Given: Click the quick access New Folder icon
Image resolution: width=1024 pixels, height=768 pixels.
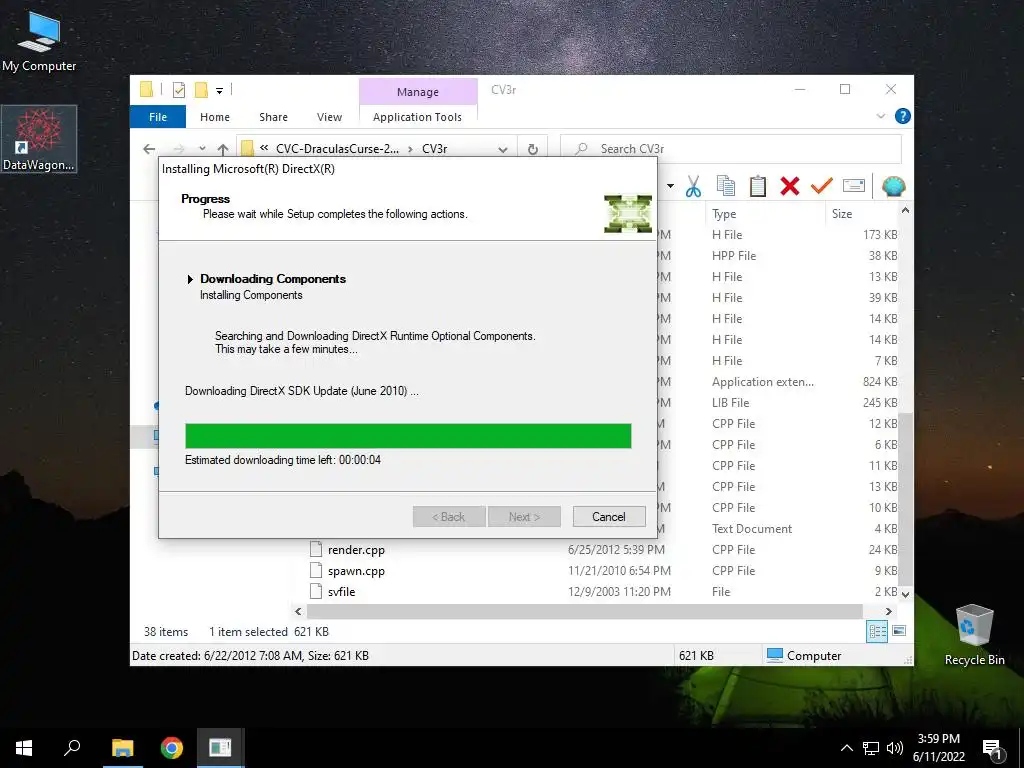Looking at the screenshot, I should pyautogui.click(x=201, y=90).
